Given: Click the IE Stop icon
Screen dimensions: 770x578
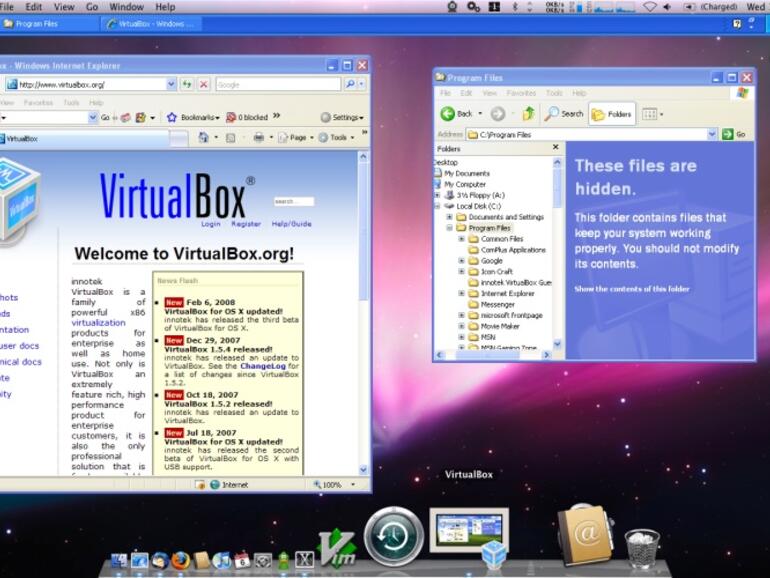Looking at the screenshot, I should (x=204, y=85).
